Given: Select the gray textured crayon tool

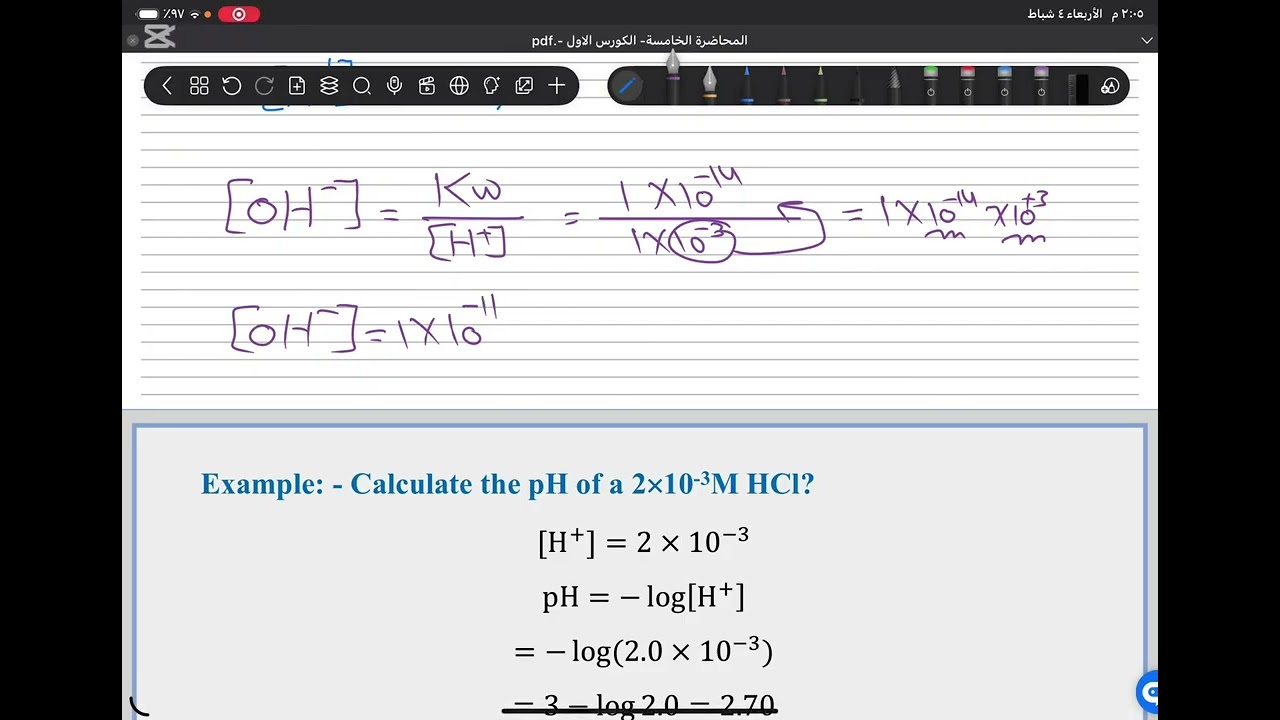Looking at the screenshot, I should 894,85.
